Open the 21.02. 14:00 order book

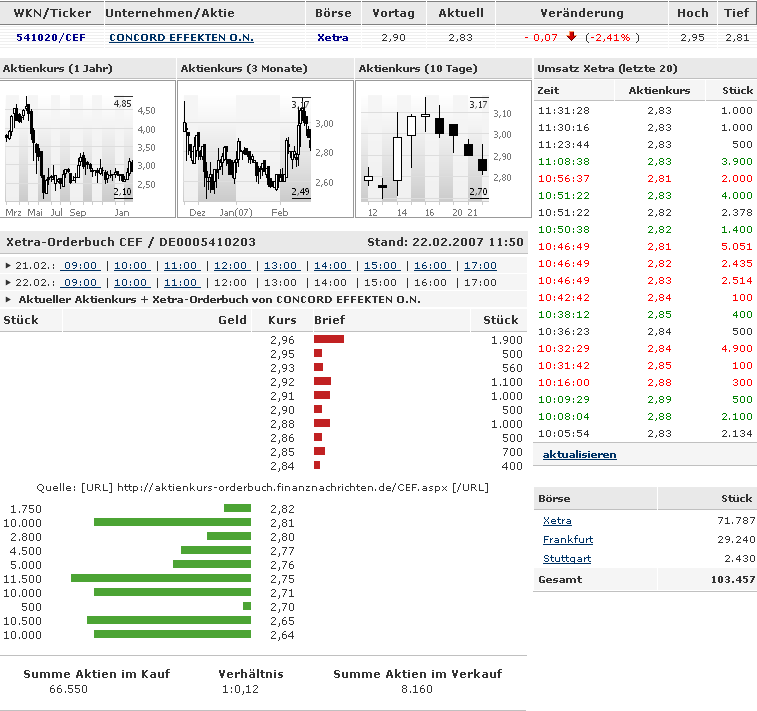tap(331, 265)
